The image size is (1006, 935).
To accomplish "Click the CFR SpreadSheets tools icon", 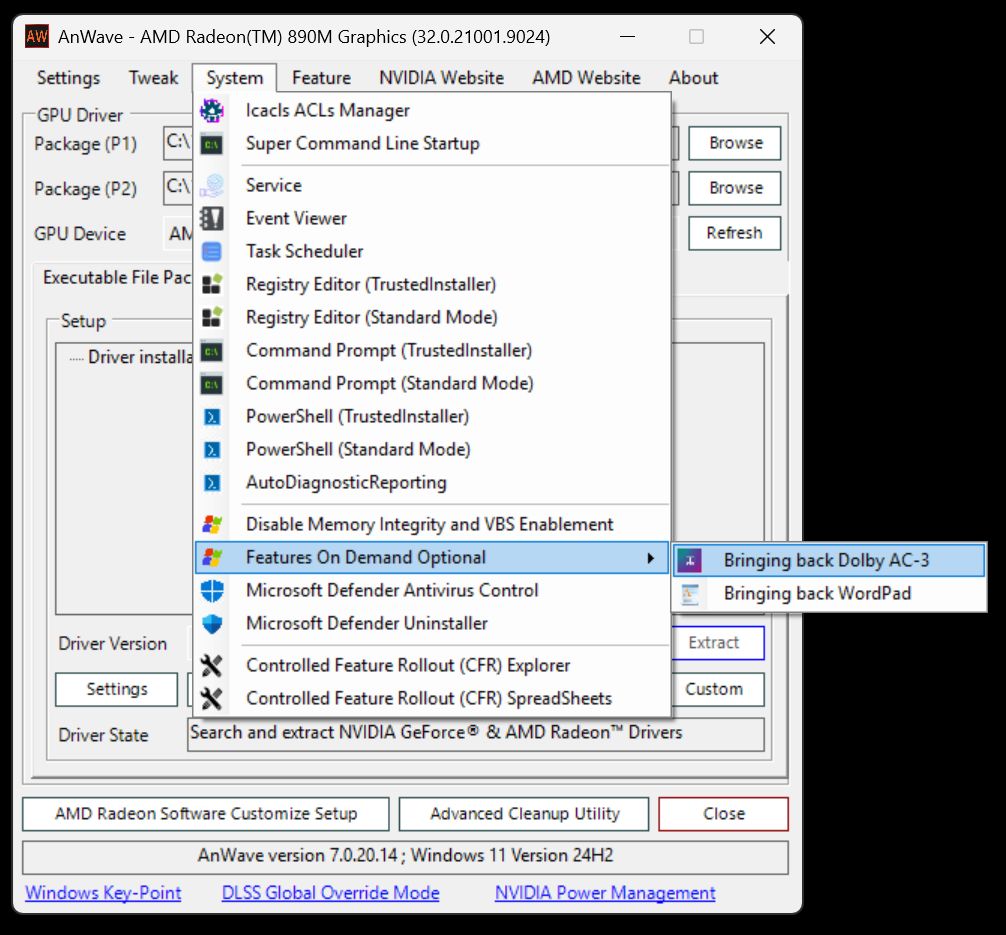I will pyautogui.click(x=212, y=698).
